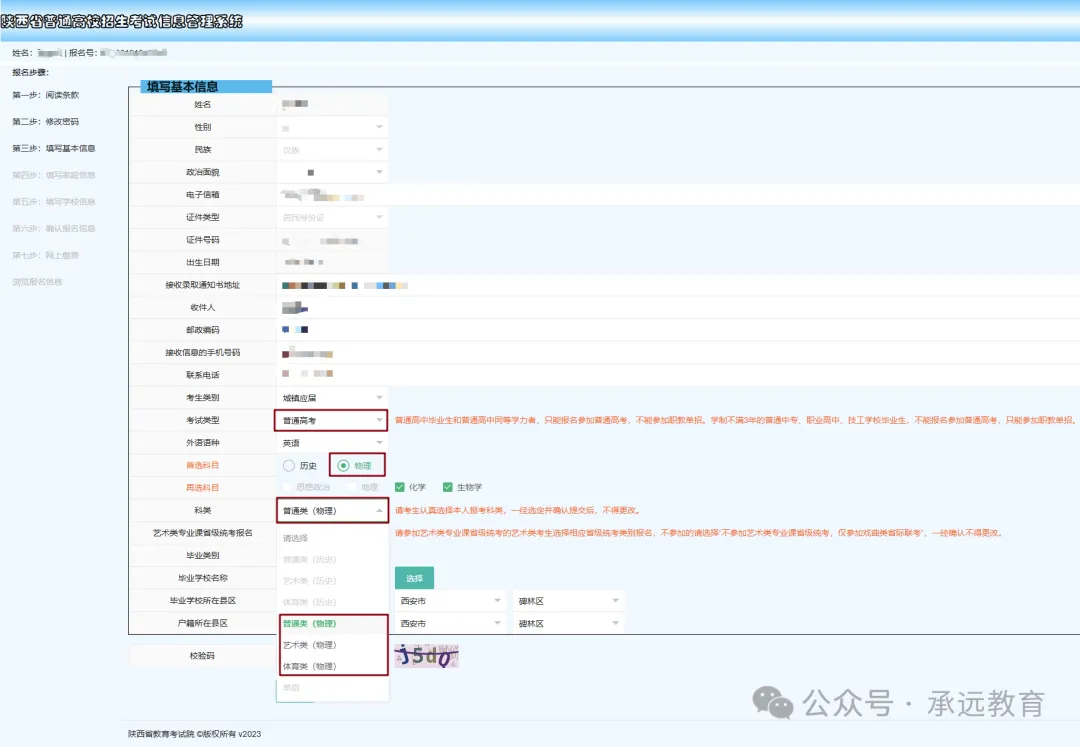
Task: Open the 浏览报名信息 sidebar link
Action: (x=37, y=282)
